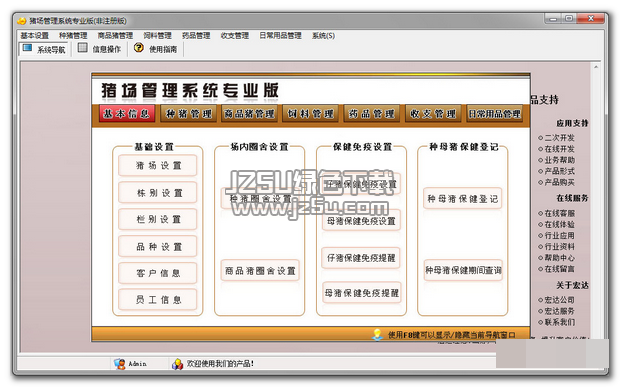620x387 pixels.
Task: Maximize the 猪场管理系统 window
Action: (x=569, y=18)
